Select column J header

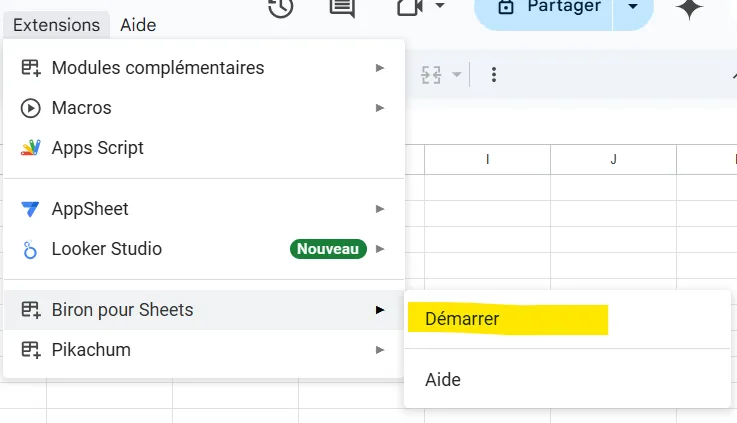(x=613, y=160)
